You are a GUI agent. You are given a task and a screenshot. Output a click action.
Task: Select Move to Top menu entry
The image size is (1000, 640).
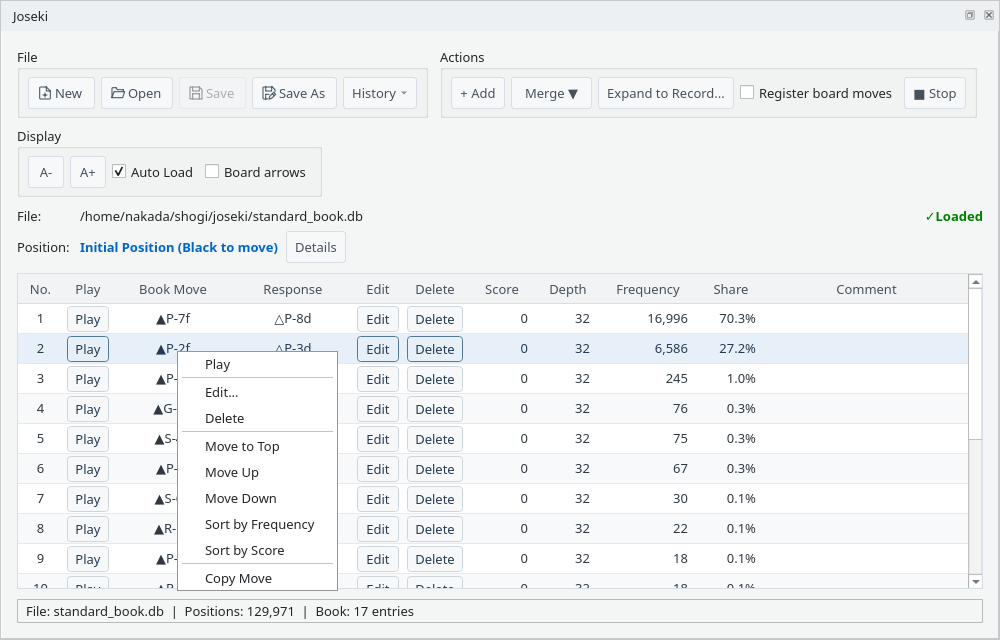click(x=257, y=446)
